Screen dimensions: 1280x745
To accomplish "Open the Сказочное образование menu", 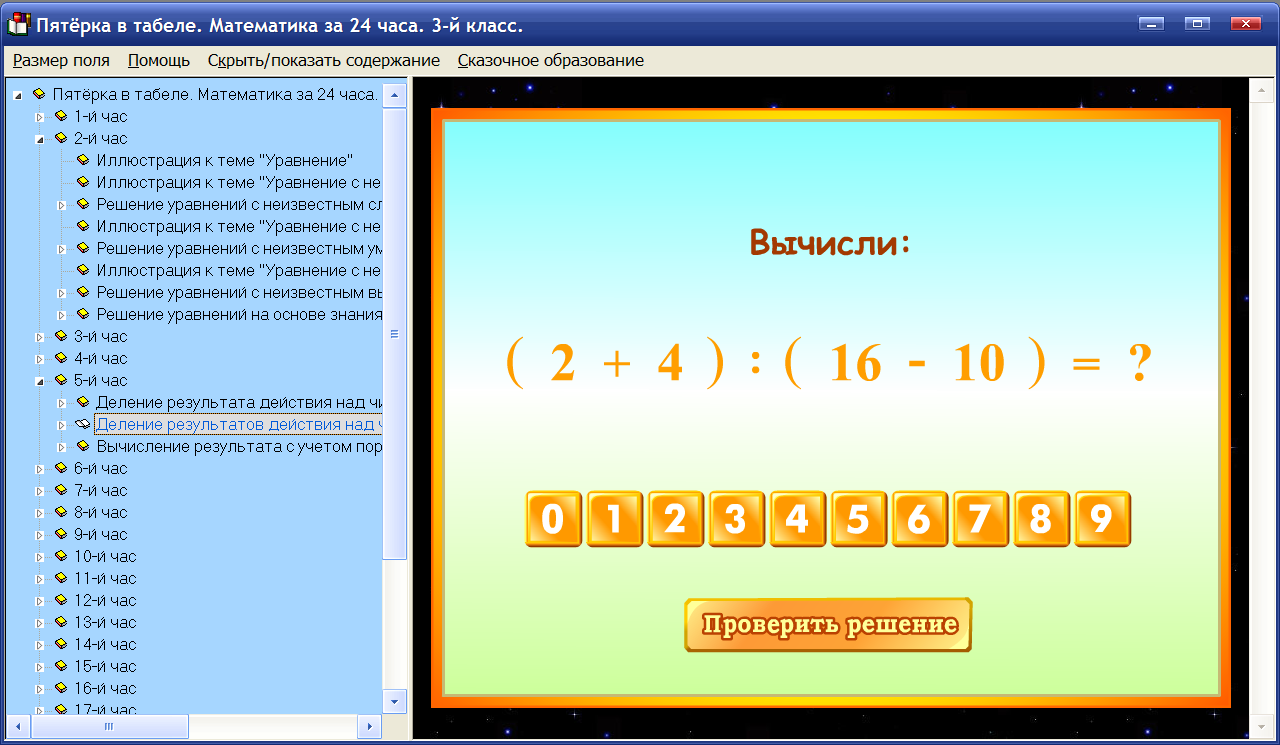I will [551, 60].
